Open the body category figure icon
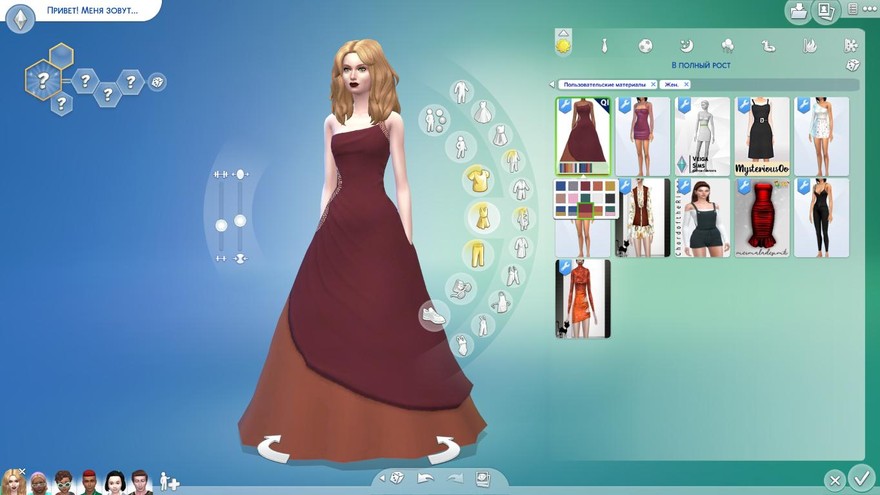The width and height of the screenshot is (880, 495). pyautogui.click(x=461, y=147)
